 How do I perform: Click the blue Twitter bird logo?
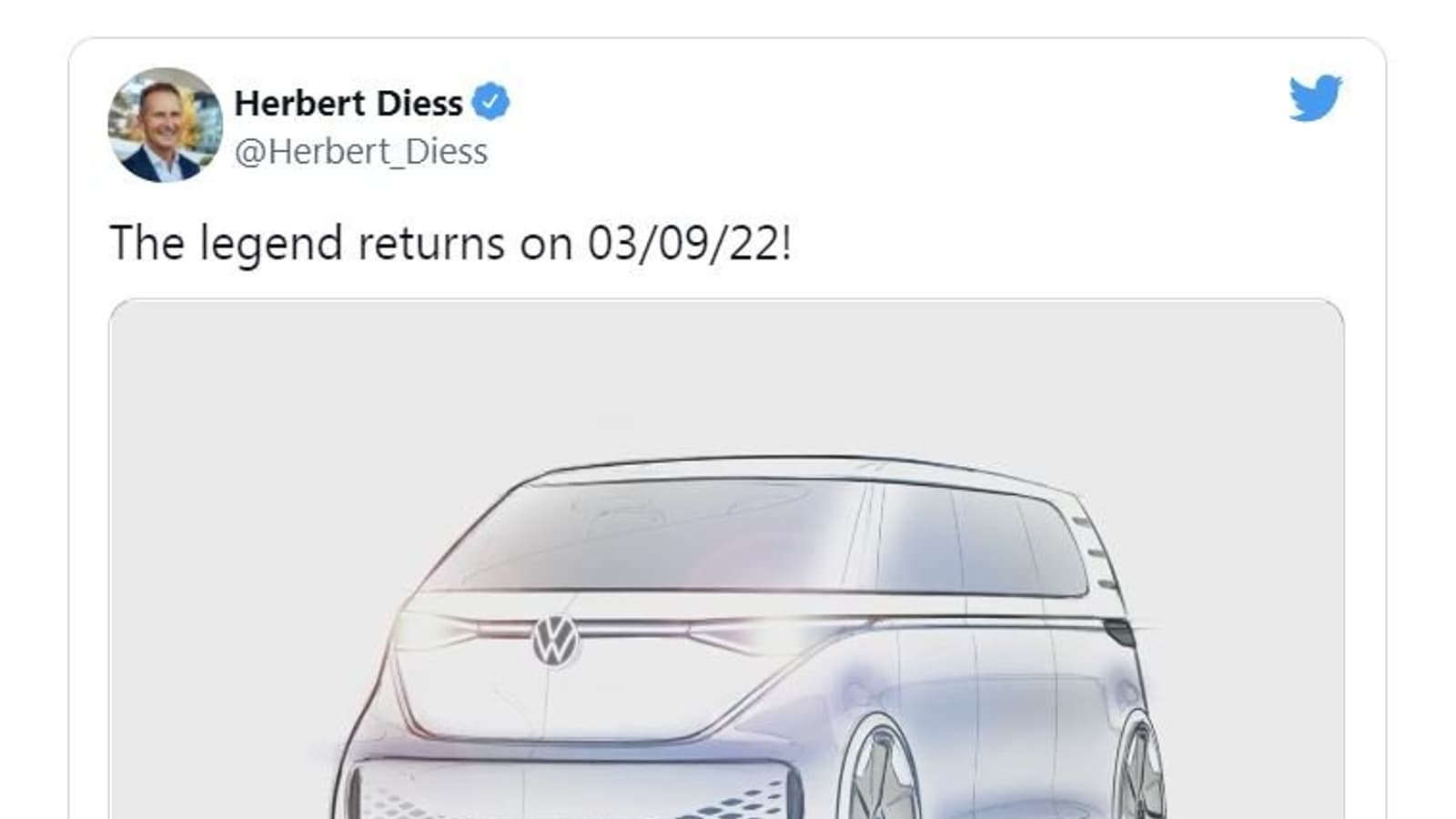pos(1315,97)
